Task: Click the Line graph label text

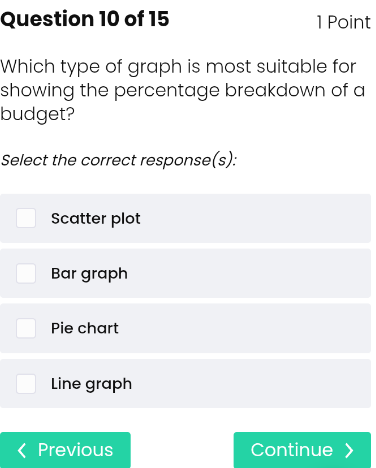Action: pyautogui.click(x=91, y=384)
